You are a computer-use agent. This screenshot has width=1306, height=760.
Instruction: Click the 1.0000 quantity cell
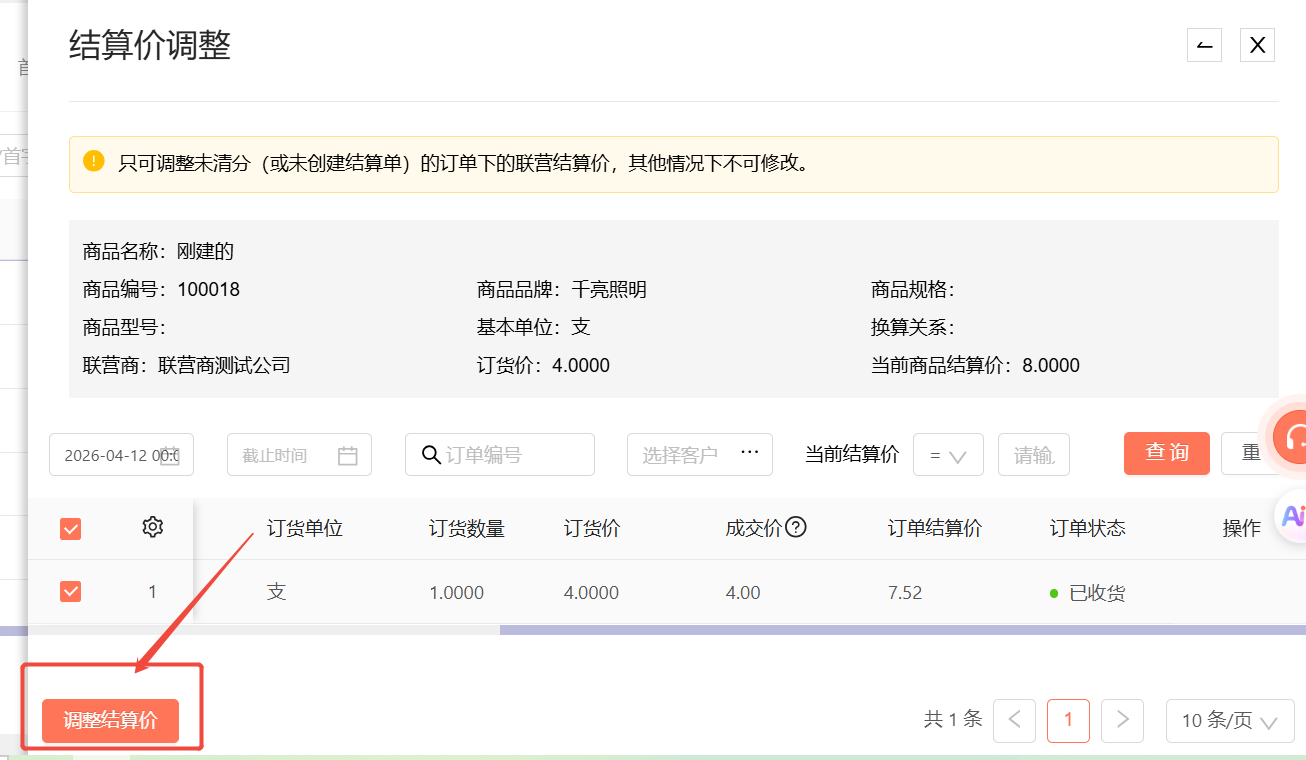(457, 593)
